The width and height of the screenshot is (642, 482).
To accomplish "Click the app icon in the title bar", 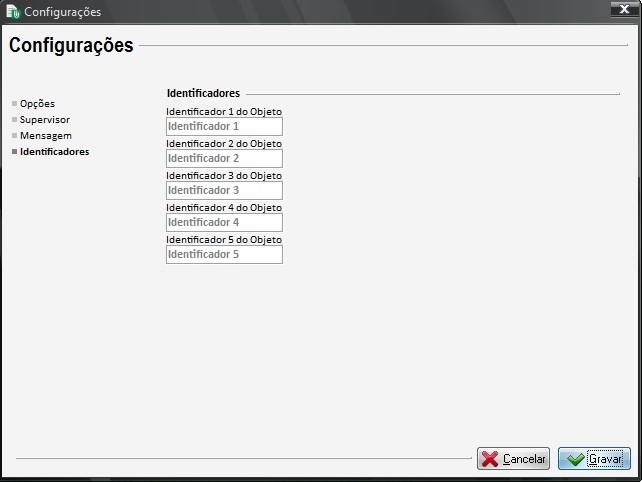I will click(x=12, y=12).
